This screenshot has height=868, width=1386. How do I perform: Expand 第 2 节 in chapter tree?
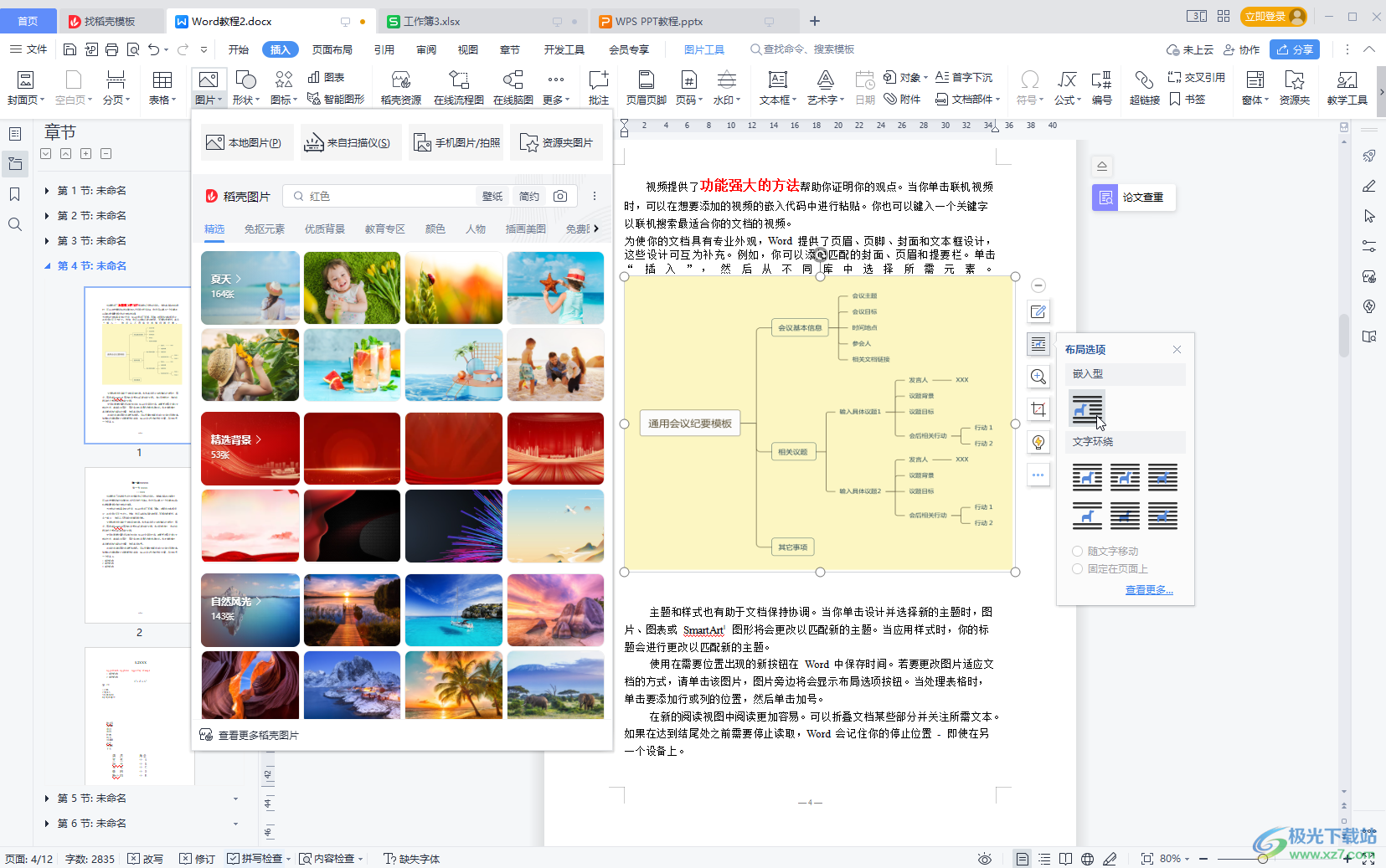(47, 216)
